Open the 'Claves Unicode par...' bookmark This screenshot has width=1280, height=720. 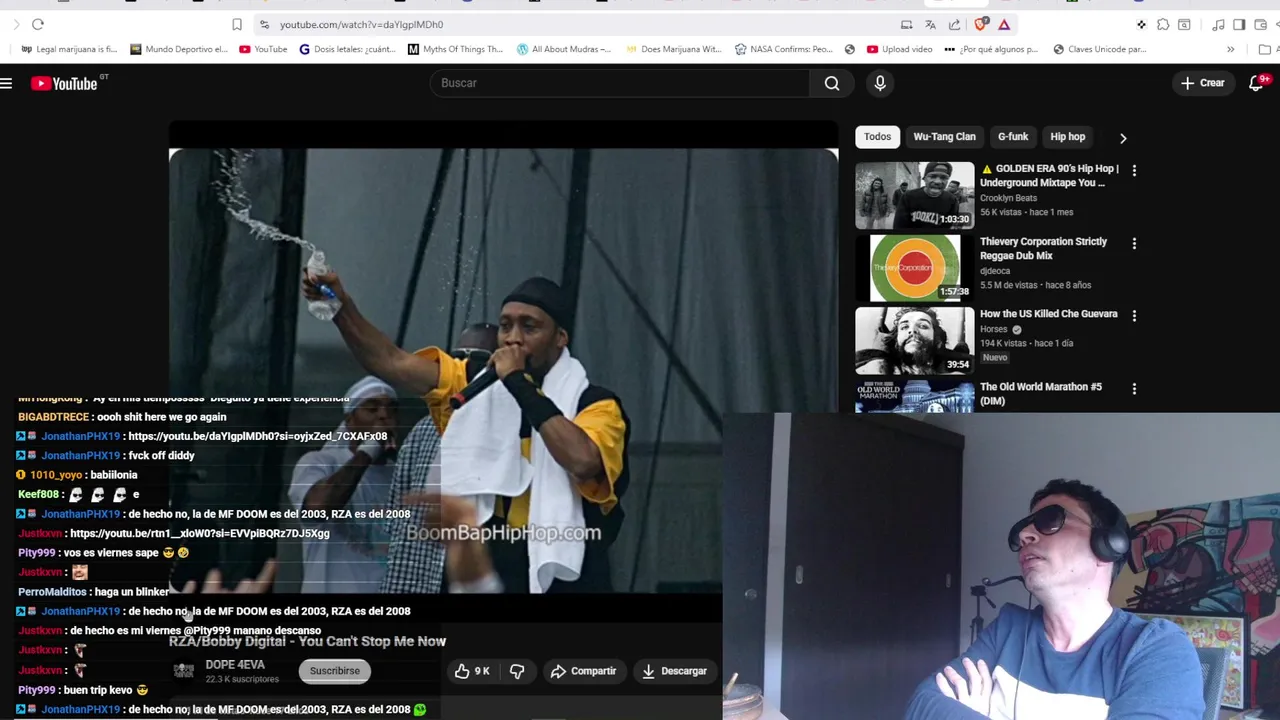coord(1100,49)
